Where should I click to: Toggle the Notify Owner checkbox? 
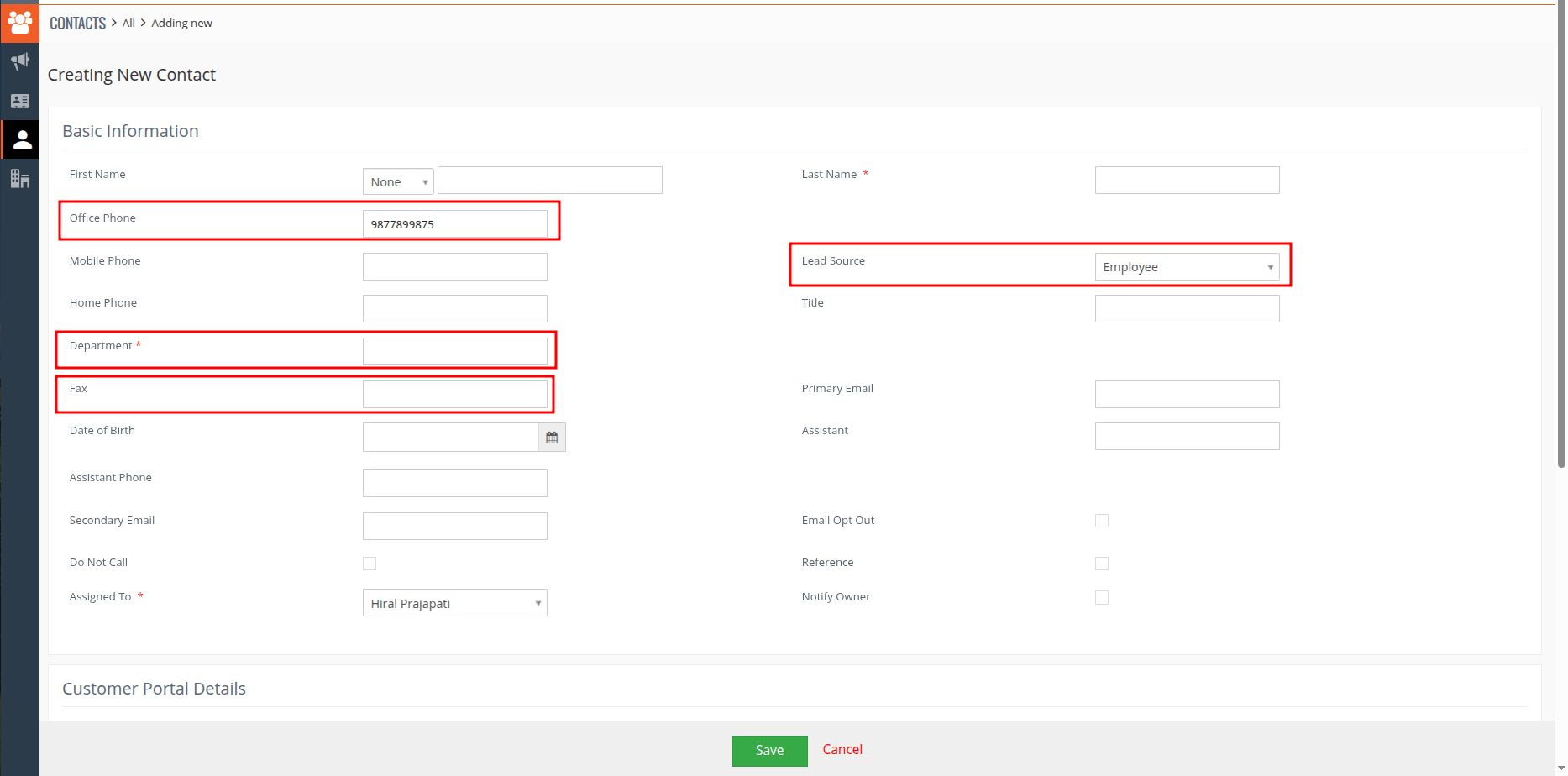1102,597
